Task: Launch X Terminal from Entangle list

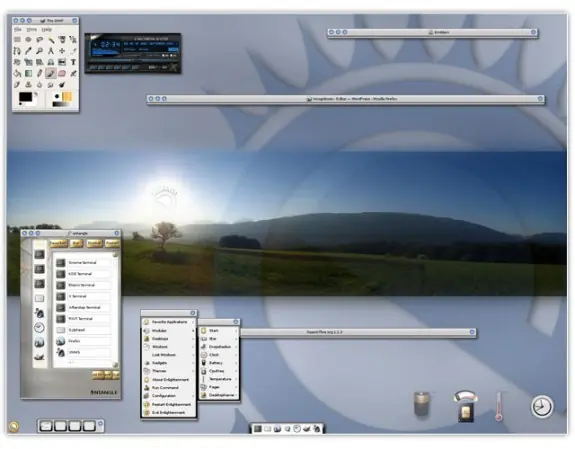Action: [83, 296]
